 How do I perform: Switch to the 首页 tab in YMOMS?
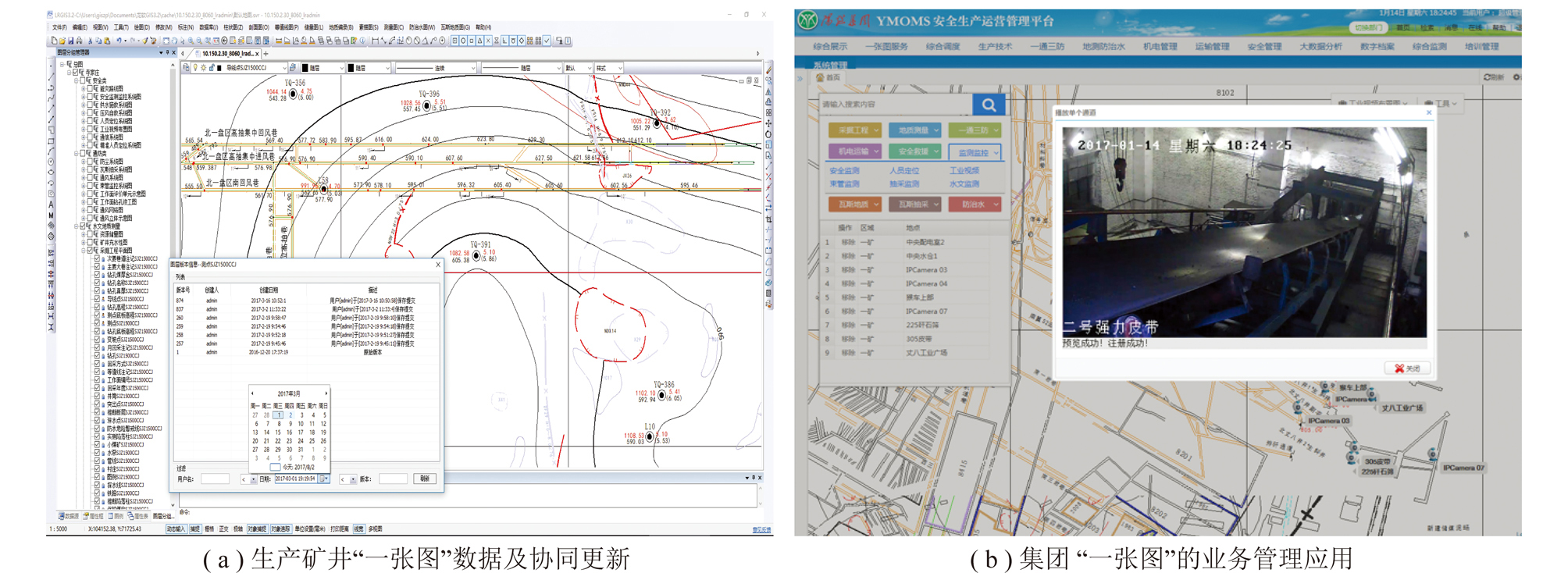coord(829,77)
